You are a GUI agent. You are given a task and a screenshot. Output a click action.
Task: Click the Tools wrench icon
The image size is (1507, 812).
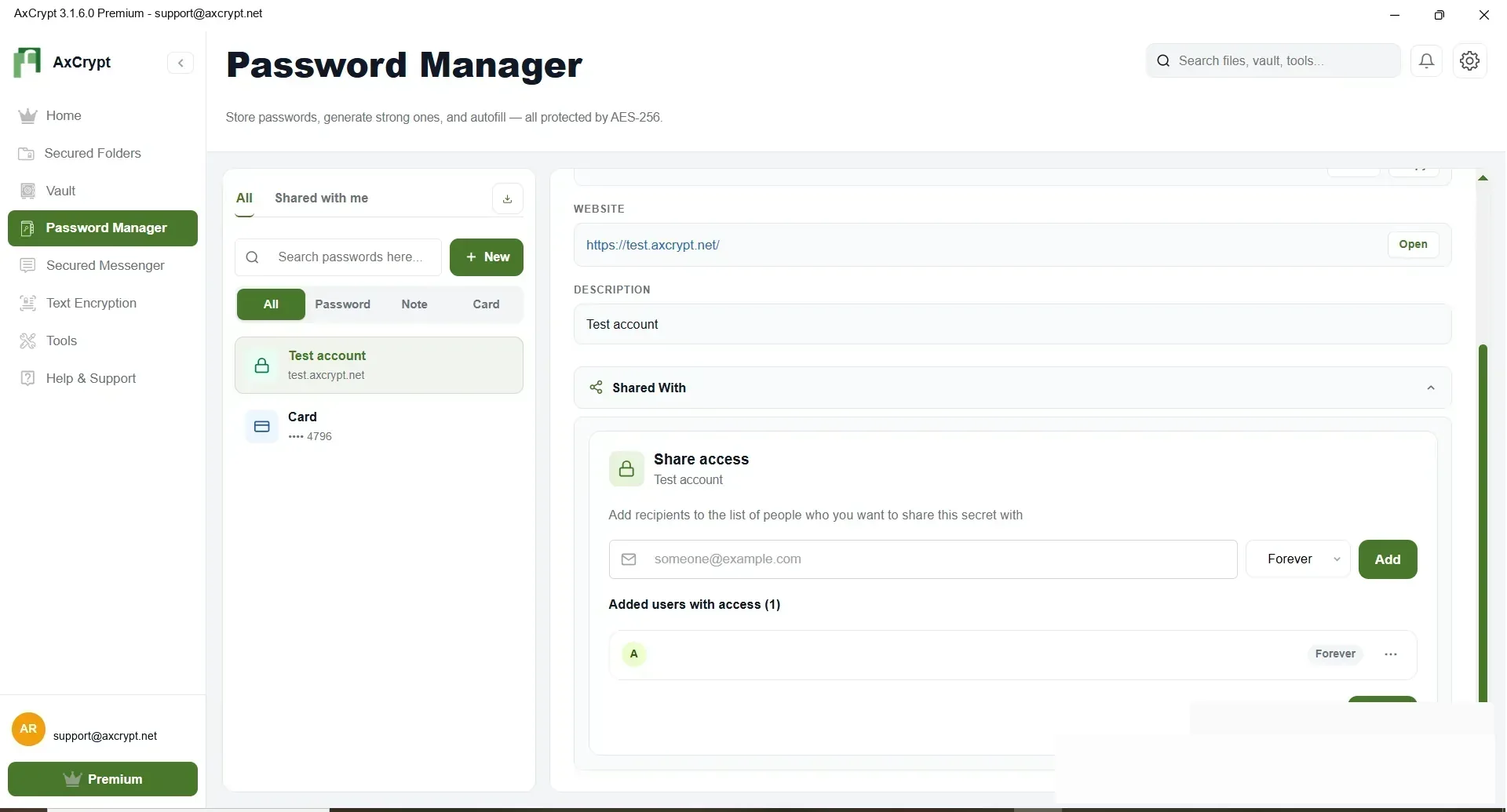(x=27, y=340)
